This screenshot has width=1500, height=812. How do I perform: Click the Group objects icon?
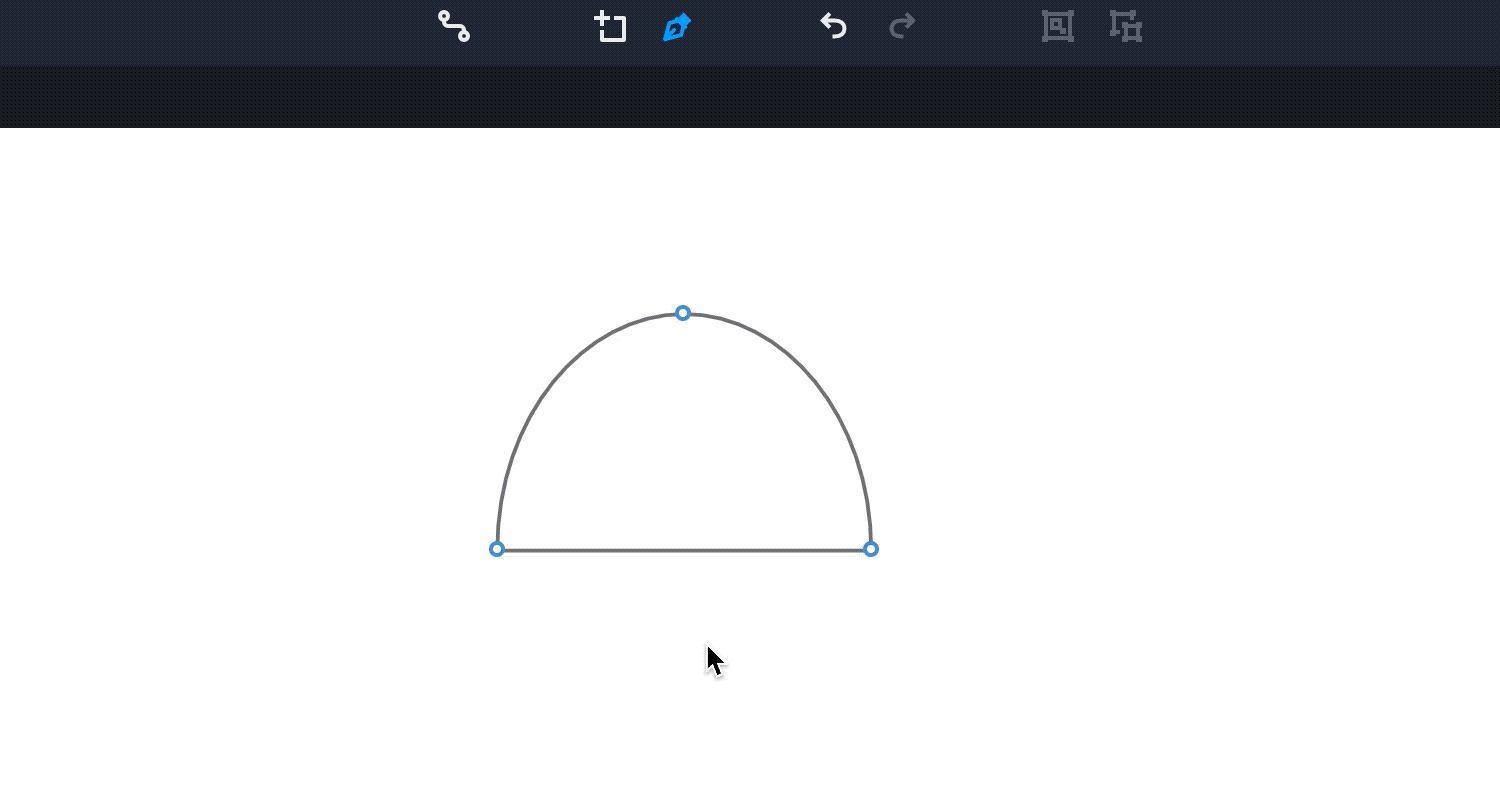pyautogui.click(x=1057, y=27)
